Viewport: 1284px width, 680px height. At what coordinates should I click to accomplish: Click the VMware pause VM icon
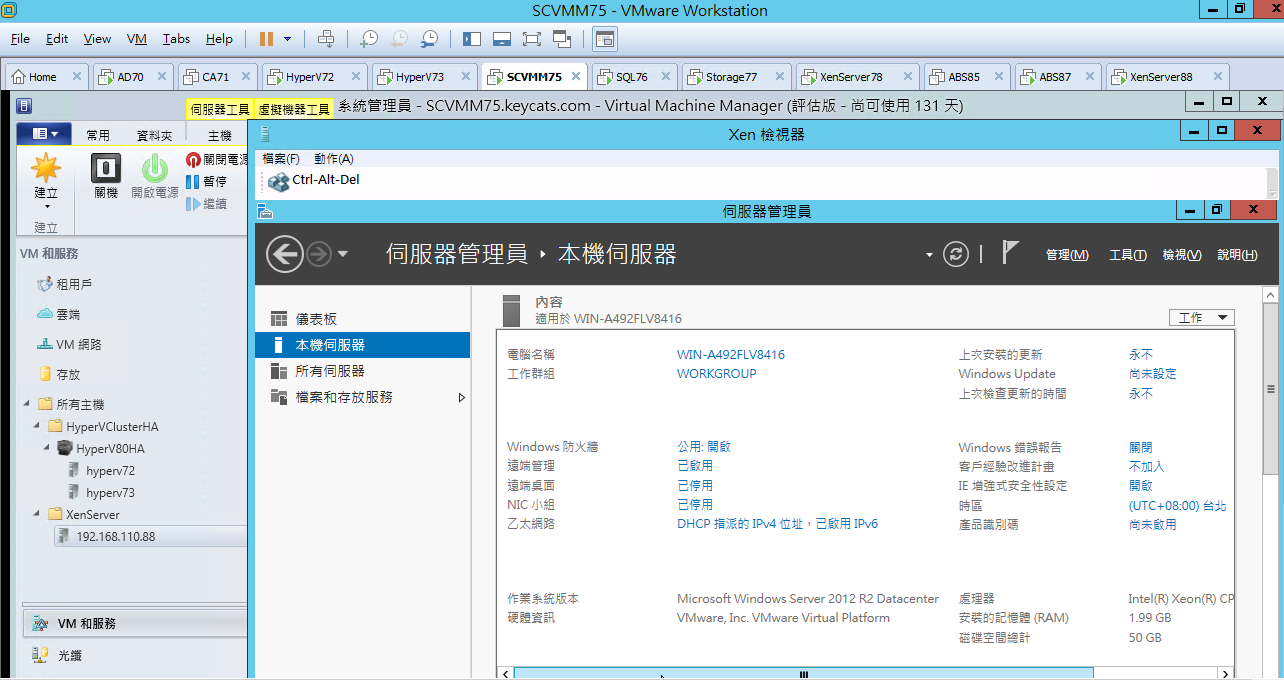[266, 39]
